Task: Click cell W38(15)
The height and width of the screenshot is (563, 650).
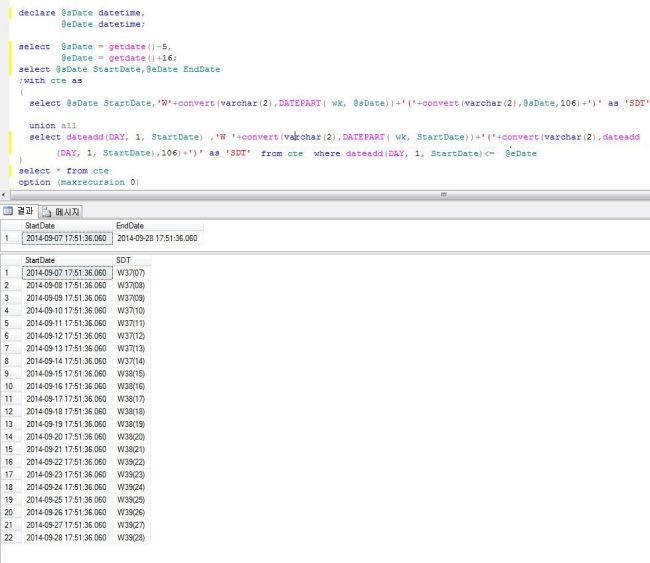Action: tap(132, 374)
